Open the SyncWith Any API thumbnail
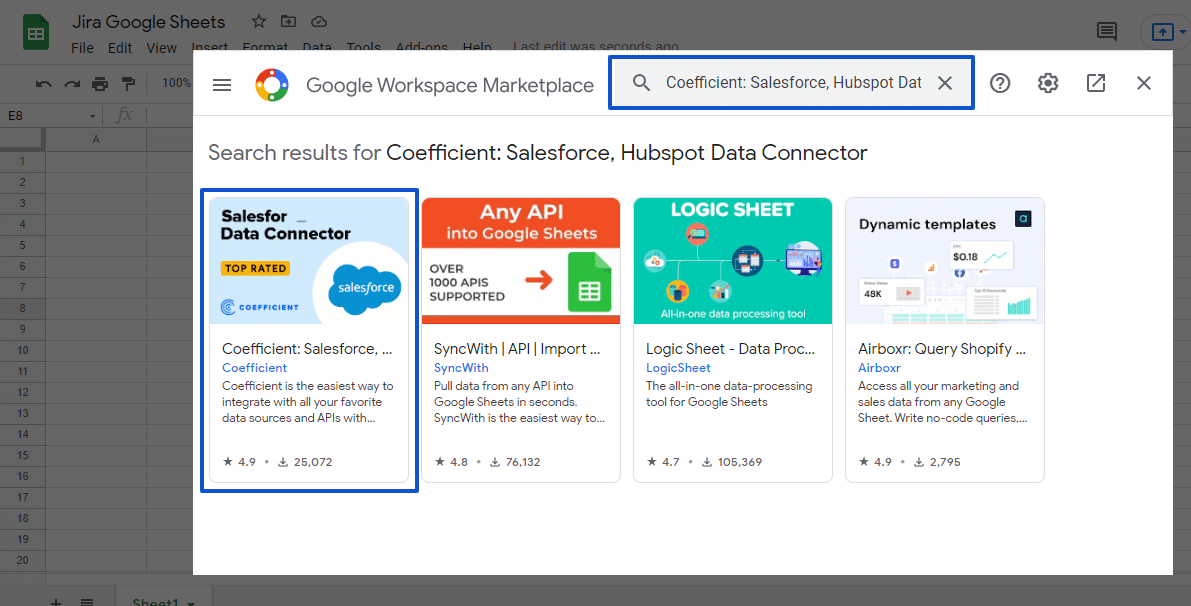The height and width of the screenshot is (606, 1191). [521, 261]
